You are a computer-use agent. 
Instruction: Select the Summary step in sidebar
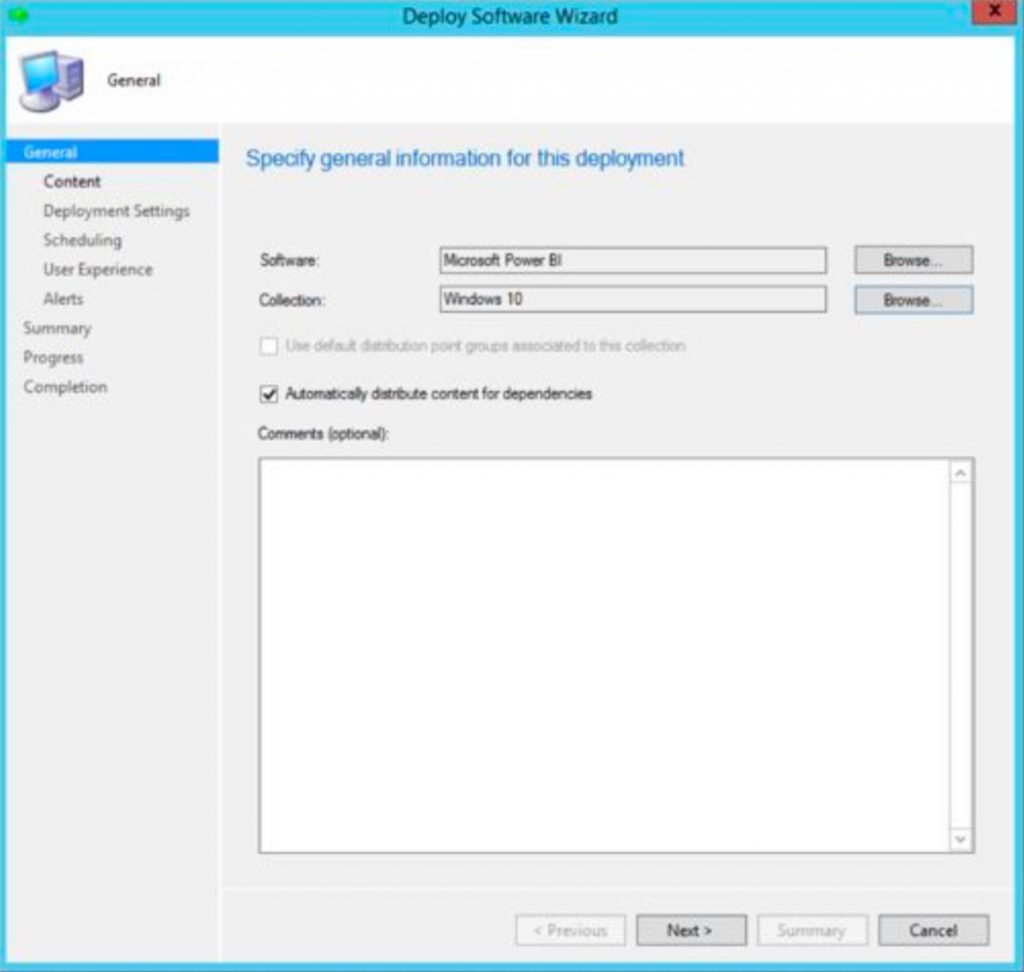pos(57,328)
